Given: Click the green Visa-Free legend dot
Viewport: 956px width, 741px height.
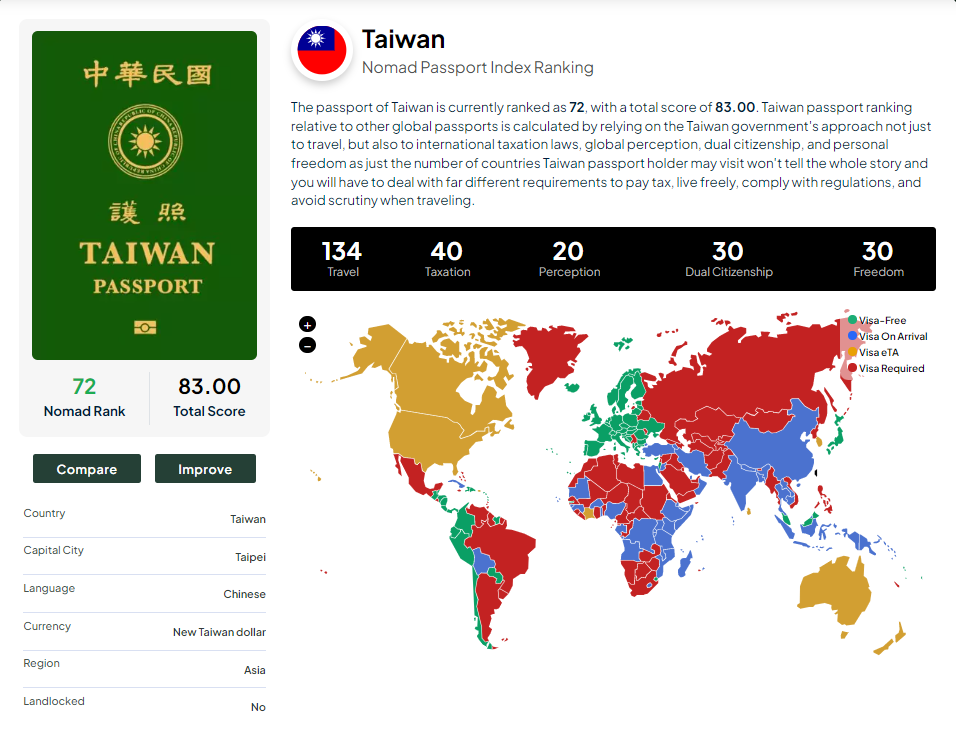Looking at the screenshot, I should 852,320.
